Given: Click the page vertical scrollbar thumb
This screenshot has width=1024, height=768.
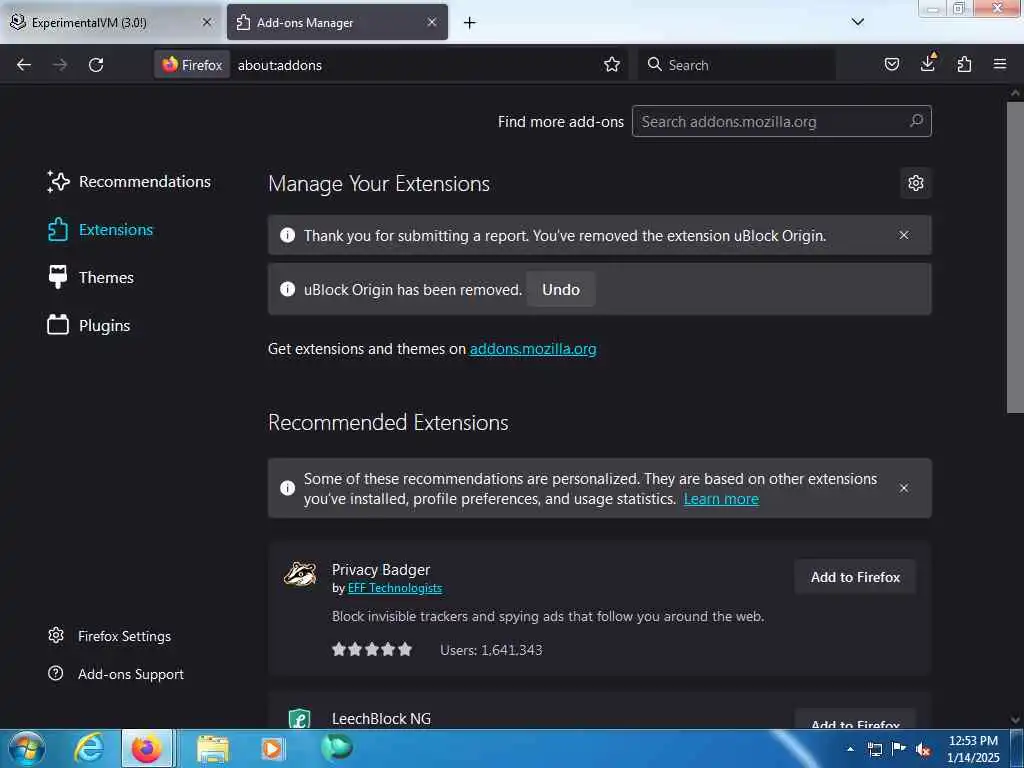Looking at the screenshot, I should point(1015,257).
